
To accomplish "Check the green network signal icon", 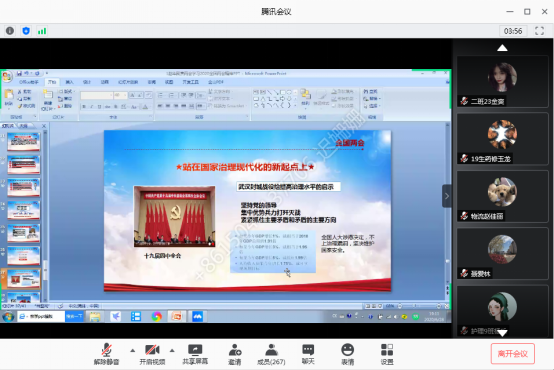I will 42,31.
